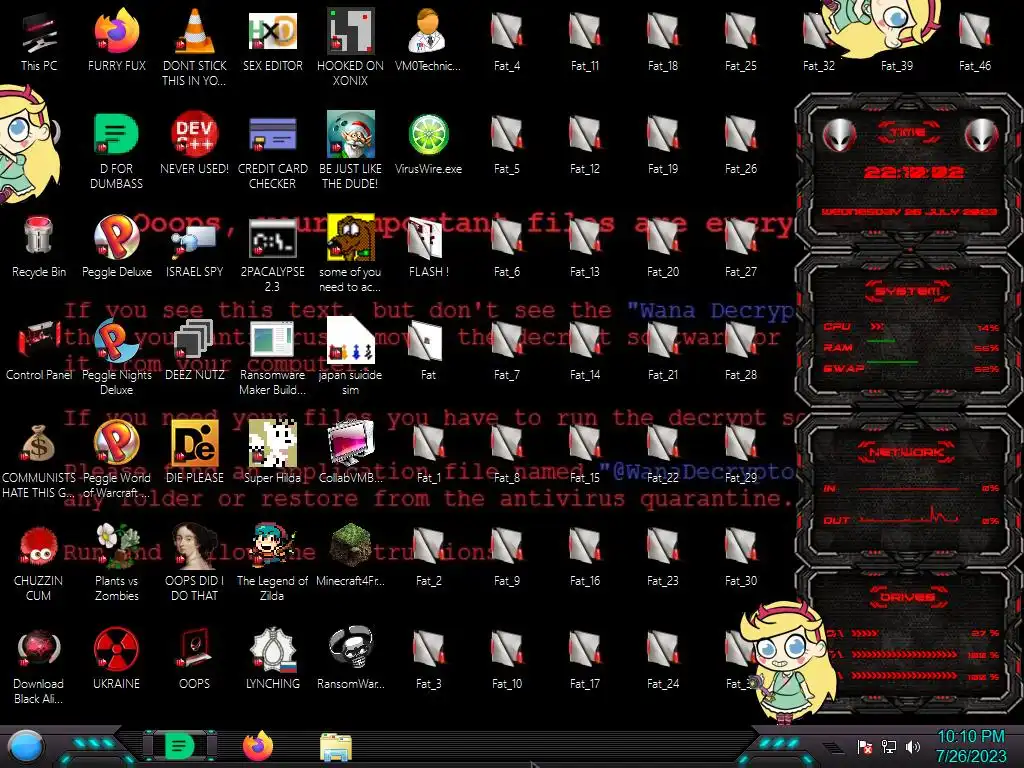Open the Recycle Bin icon

click(39, 246)
